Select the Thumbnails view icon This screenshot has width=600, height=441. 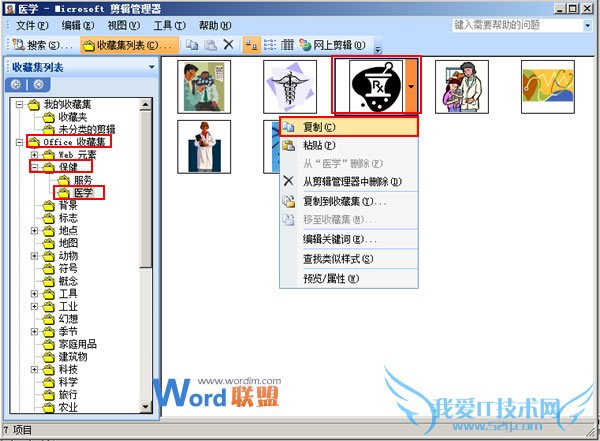coord(251,45)
